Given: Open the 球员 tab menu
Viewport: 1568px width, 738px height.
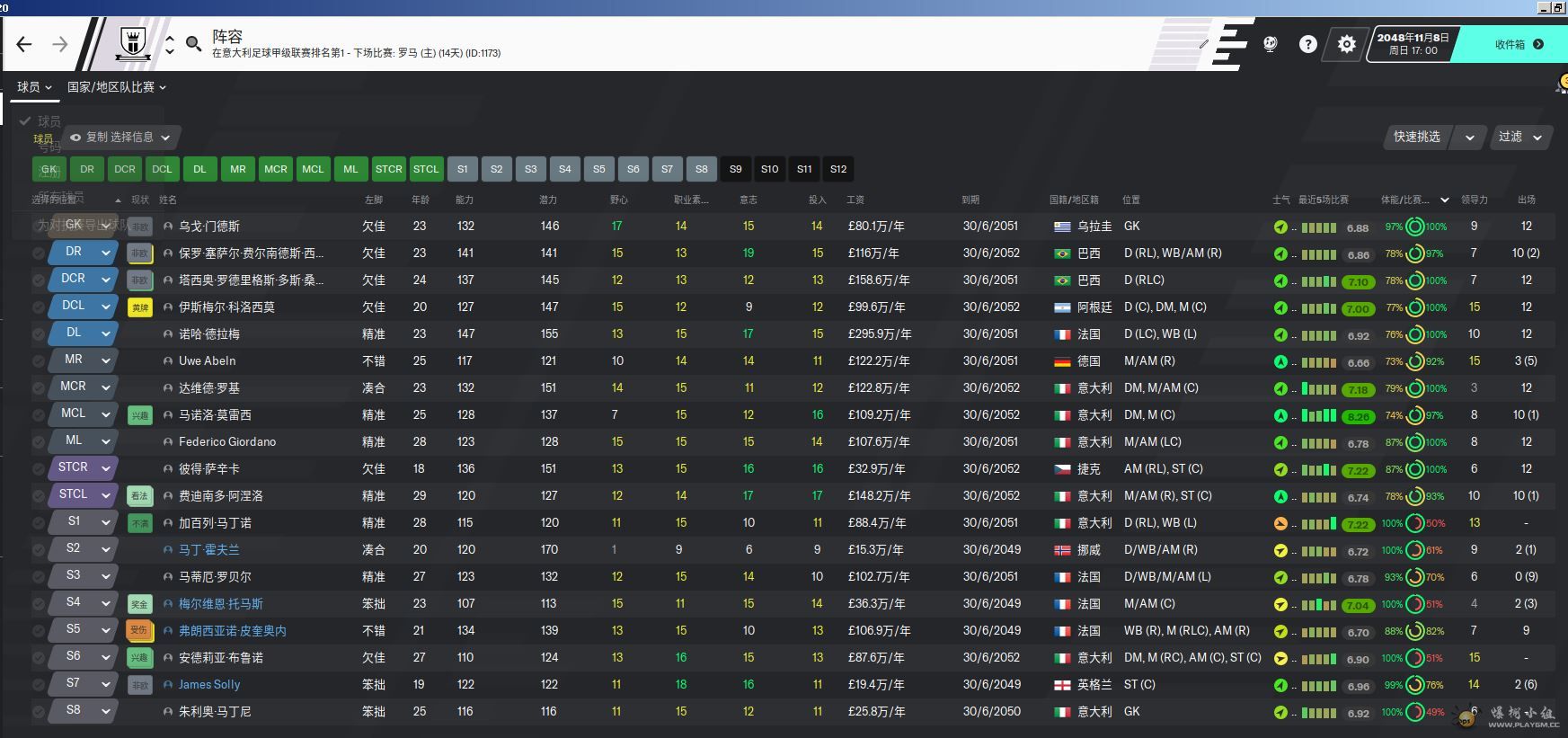Looking at the screenshot, I should pos(34,87).
